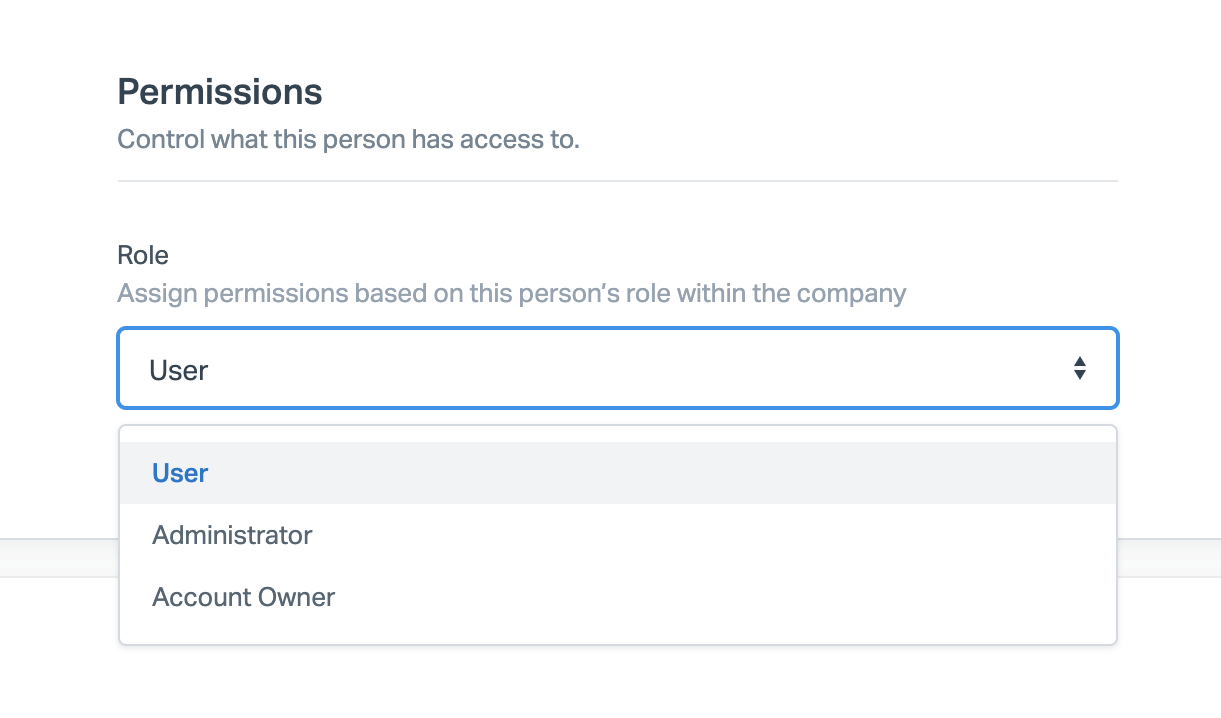Click downward triangle of the Role caret
The image size is (1221, 718).
tap(1079, 375)
